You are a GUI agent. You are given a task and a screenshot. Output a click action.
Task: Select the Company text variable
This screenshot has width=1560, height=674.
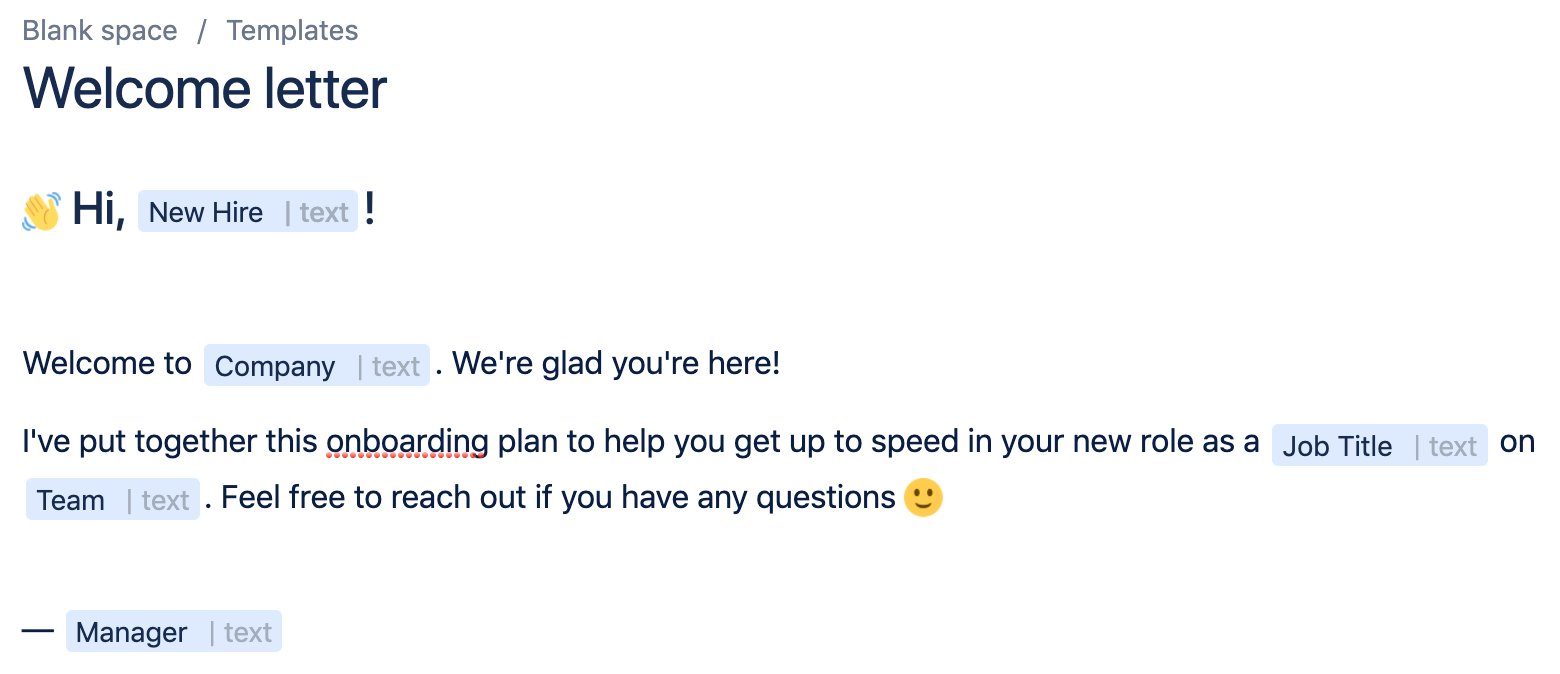317,366
